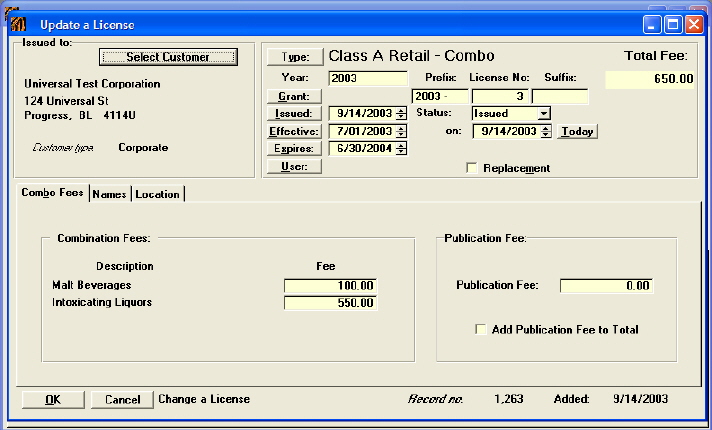The height and width of the screenshot is (430, 712).
Task: Edit the Publication Fee field
Action: [606, 286]
